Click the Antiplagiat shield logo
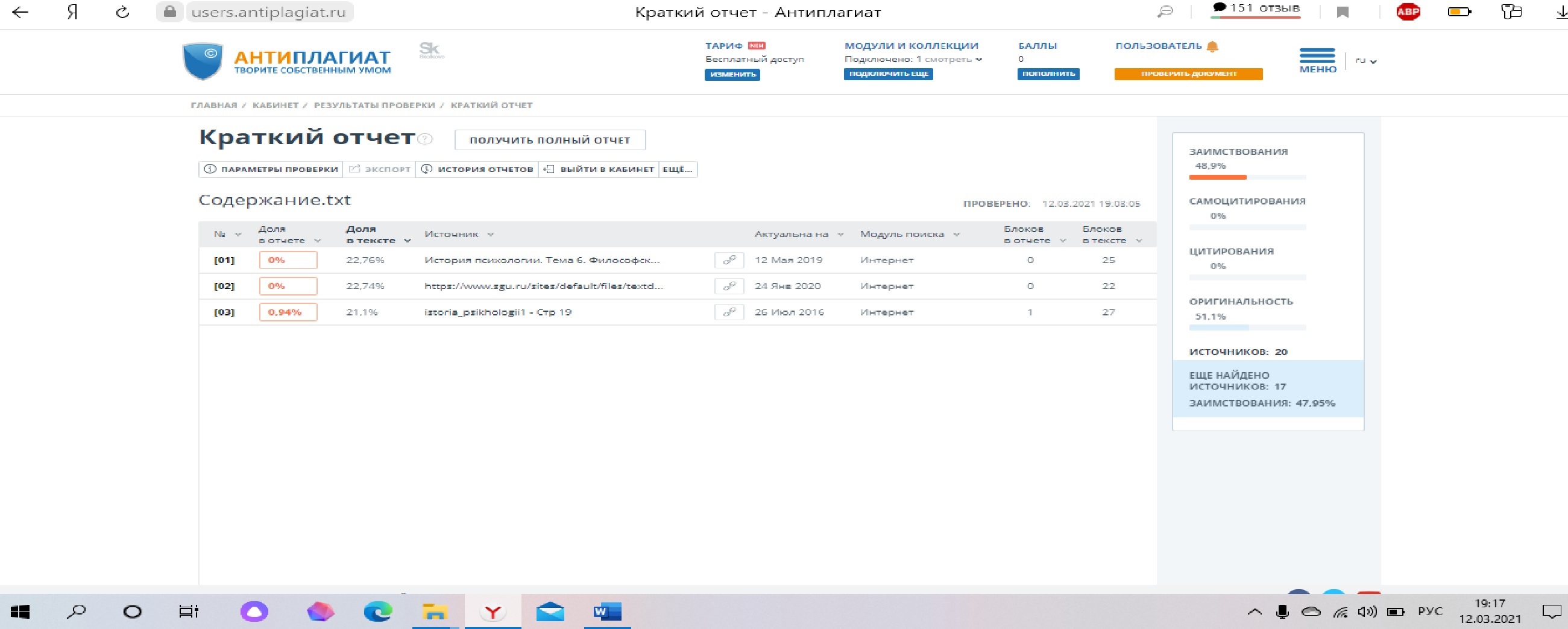Image resolution: width=1568 pixels, height=629 pixels. pyautogui.click(x=203, y=61)
